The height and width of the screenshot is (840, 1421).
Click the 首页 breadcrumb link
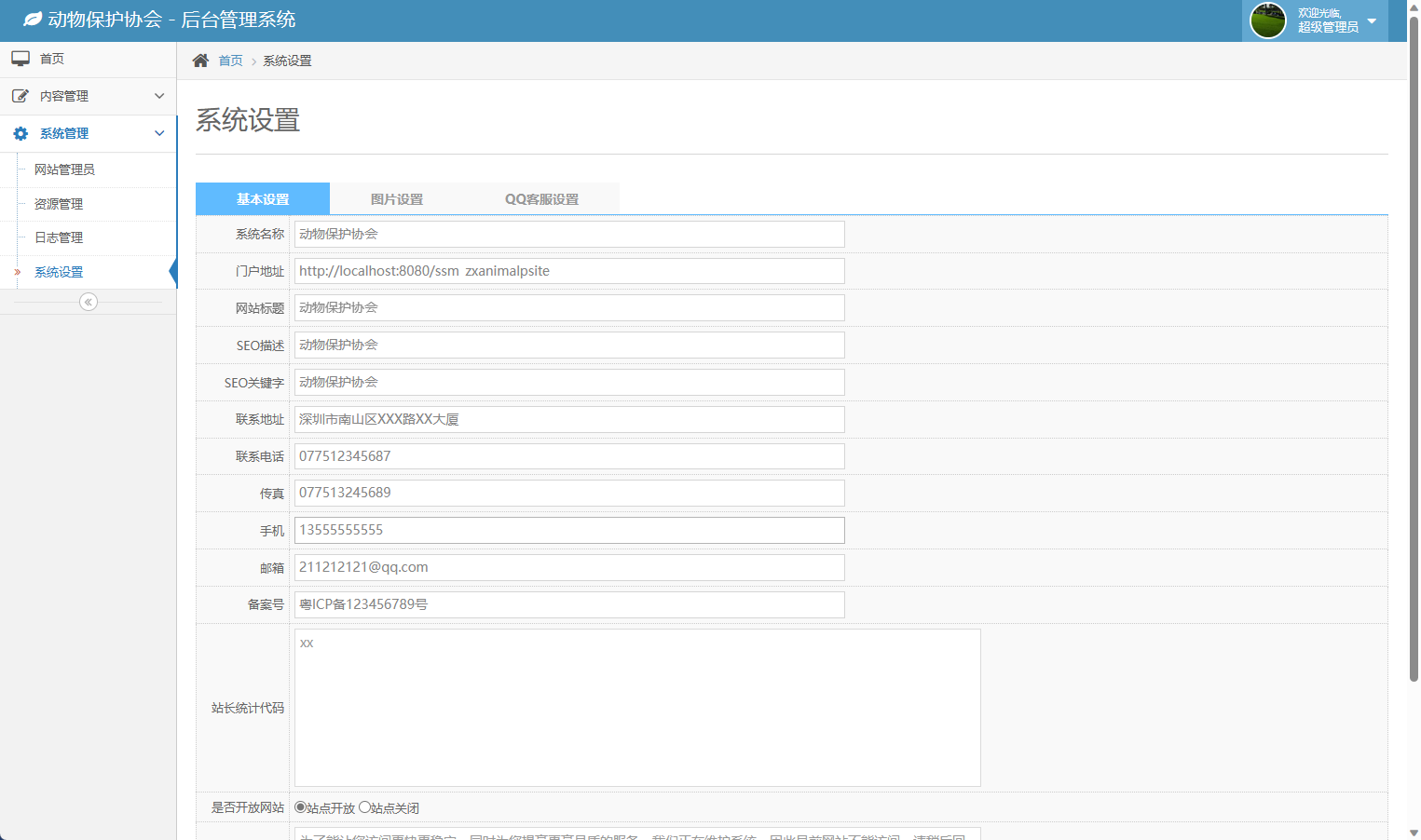230,61
